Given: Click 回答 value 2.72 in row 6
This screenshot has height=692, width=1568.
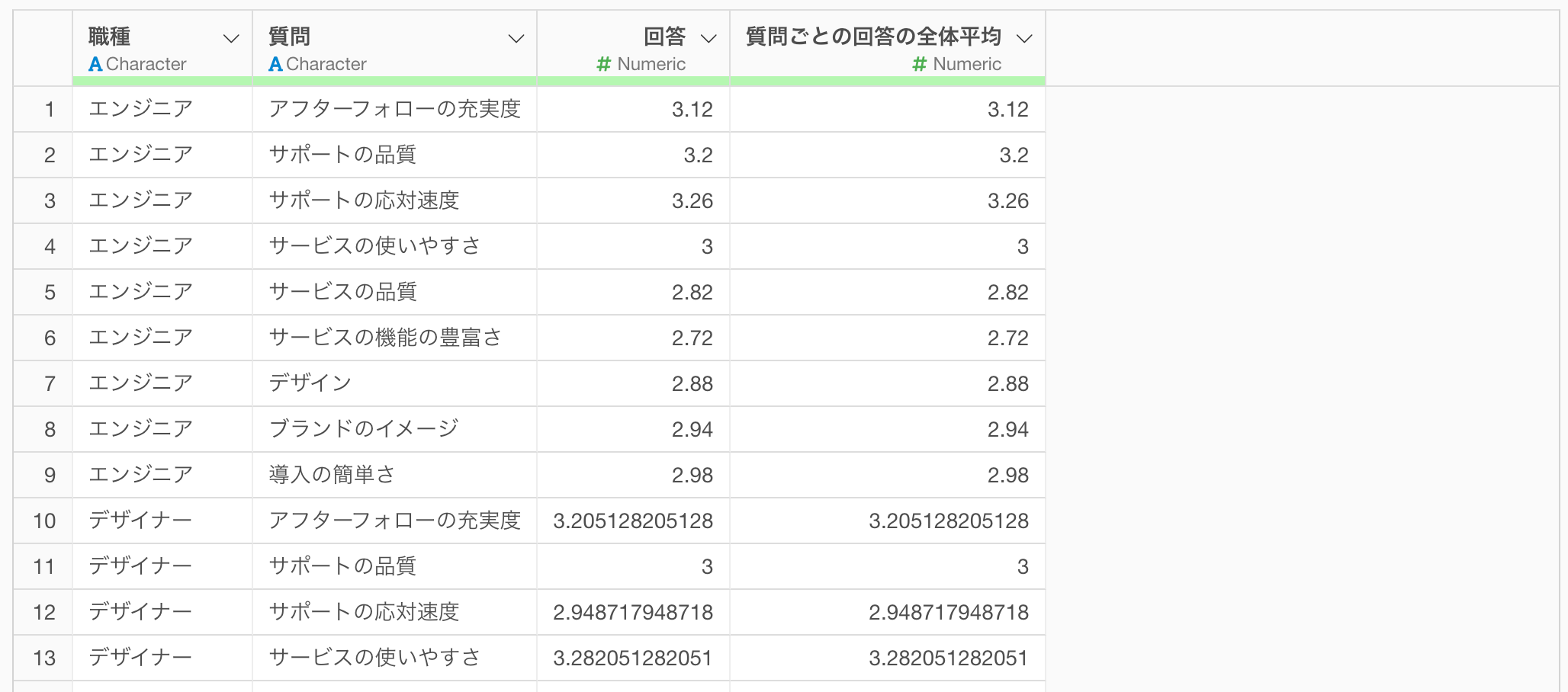Looking at the screenshot, I should [692, 338].
